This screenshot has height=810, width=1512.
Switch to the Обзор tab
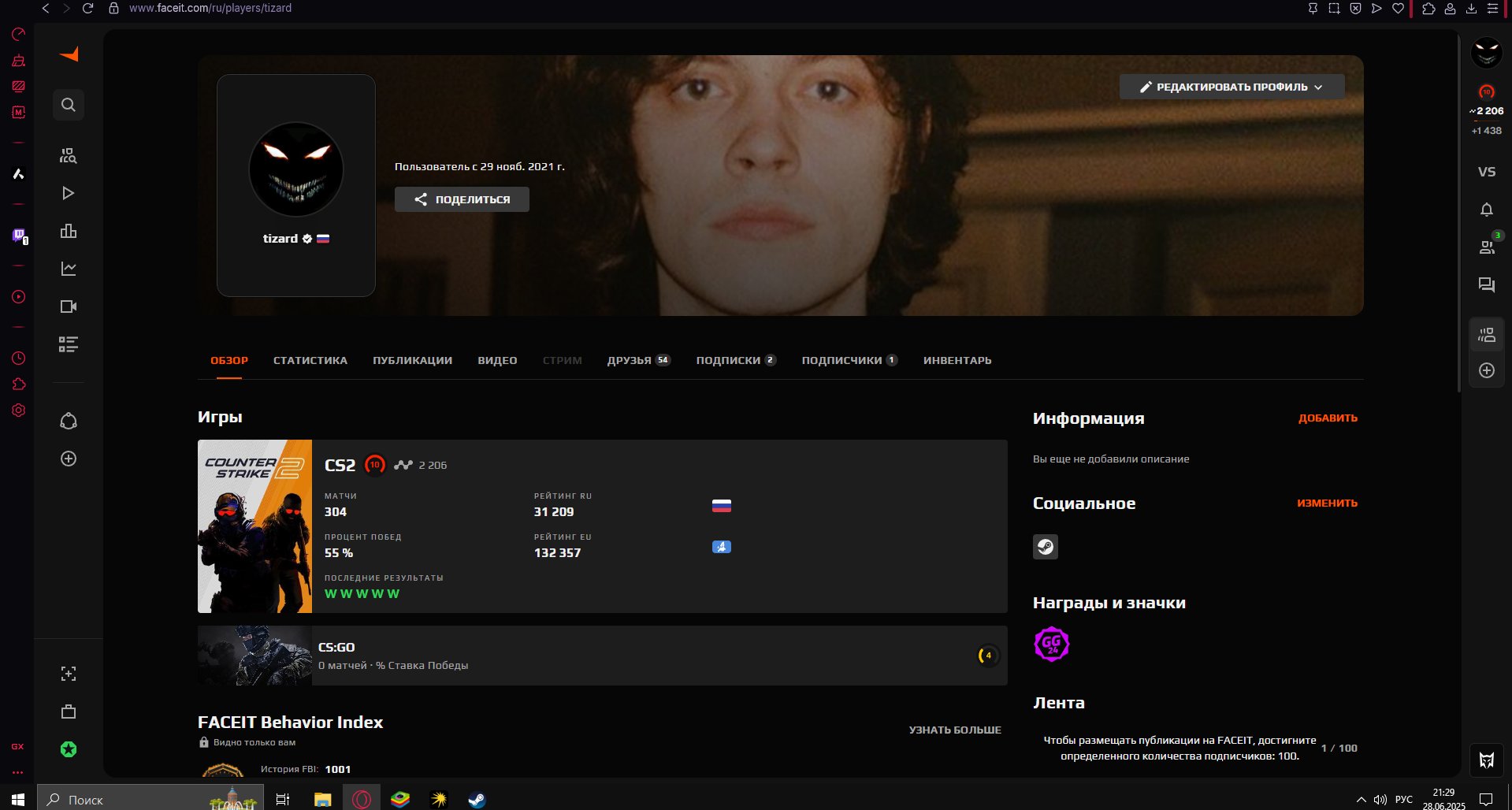[229, 360]
